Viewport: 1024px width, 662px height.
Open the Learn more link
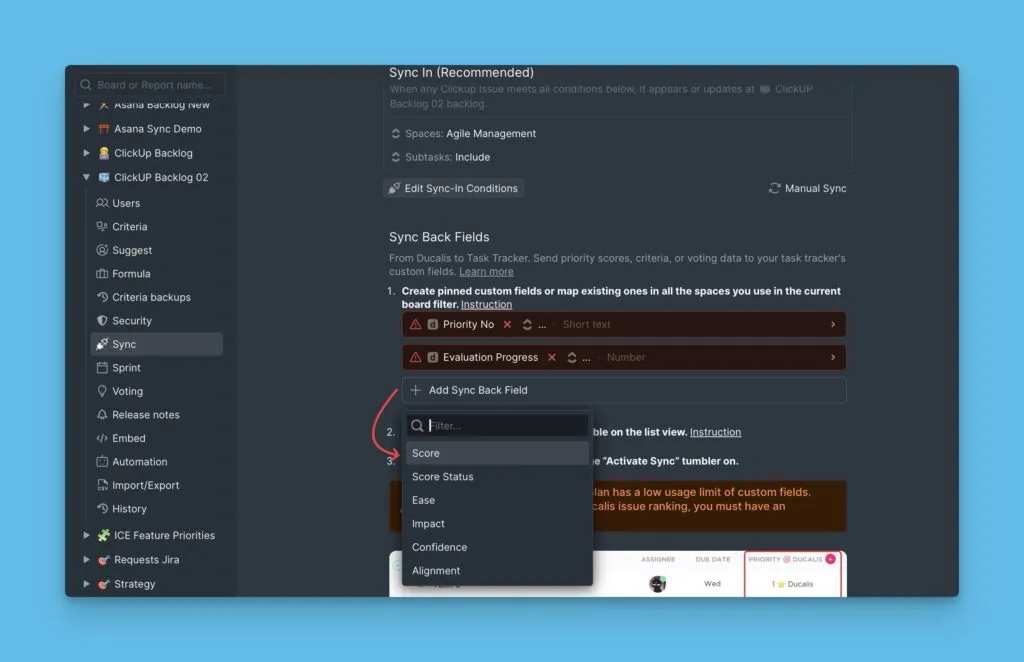pos(486,272)
